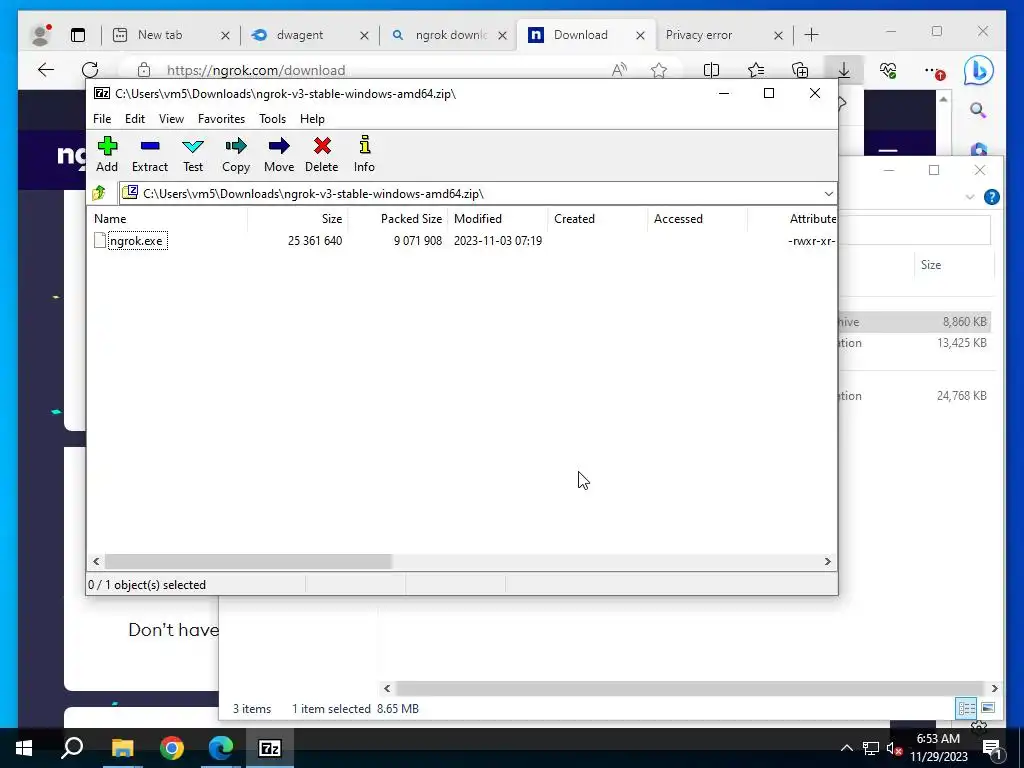Click the Edge sidebar search icon
Viewport: 1024px width, 768px height.
point(978,110)
